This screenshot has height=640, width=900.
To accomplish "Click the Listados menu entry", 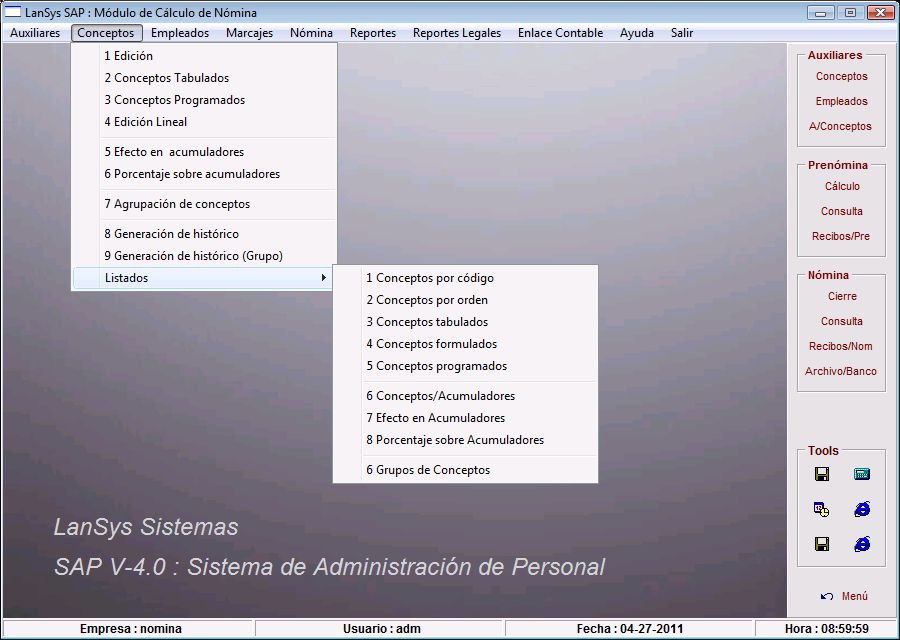I will point(204,278).
